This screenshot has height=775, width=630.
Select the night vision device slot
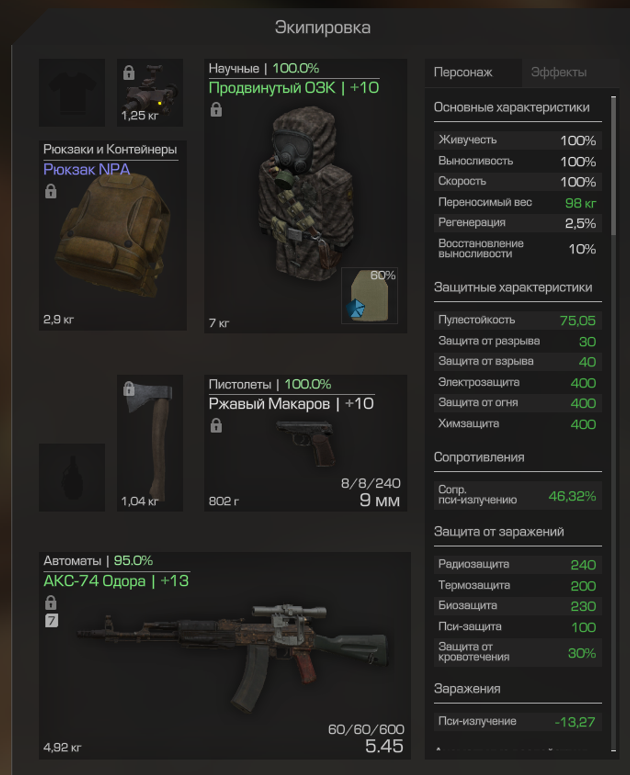pyautogui.click(x=150, y=92)
